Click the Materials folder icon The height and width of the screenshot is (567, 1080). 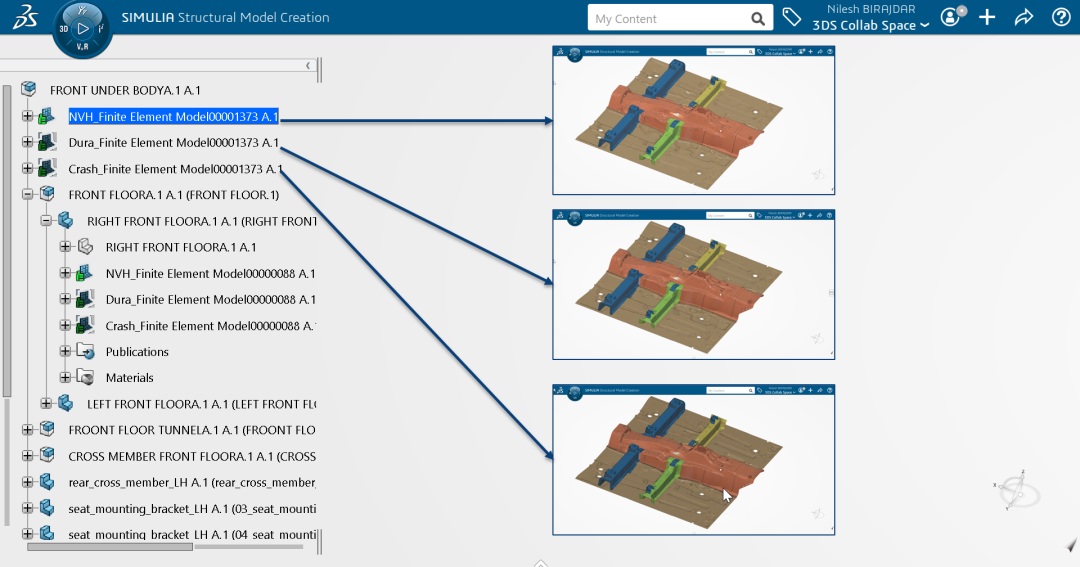pos(85,377)
